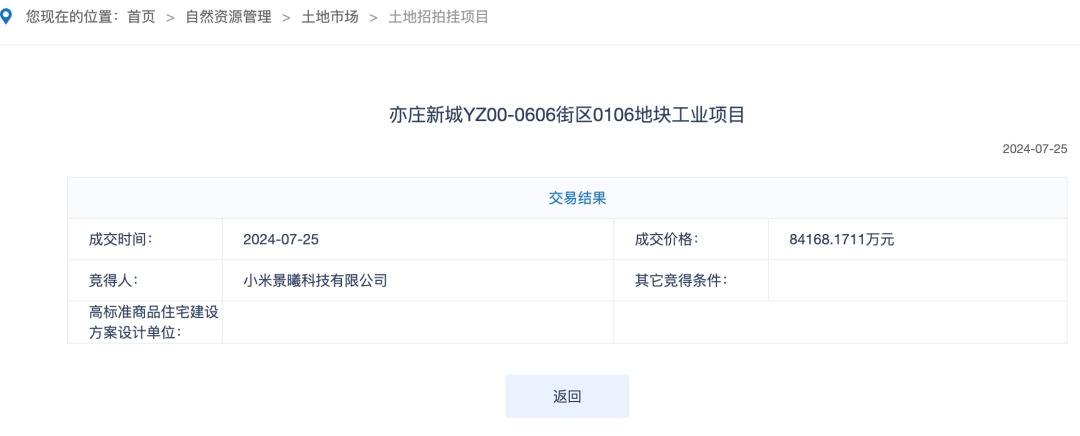Click the 成交时间 label cell
1080x436 pixels.
click(x=120, y=239)
